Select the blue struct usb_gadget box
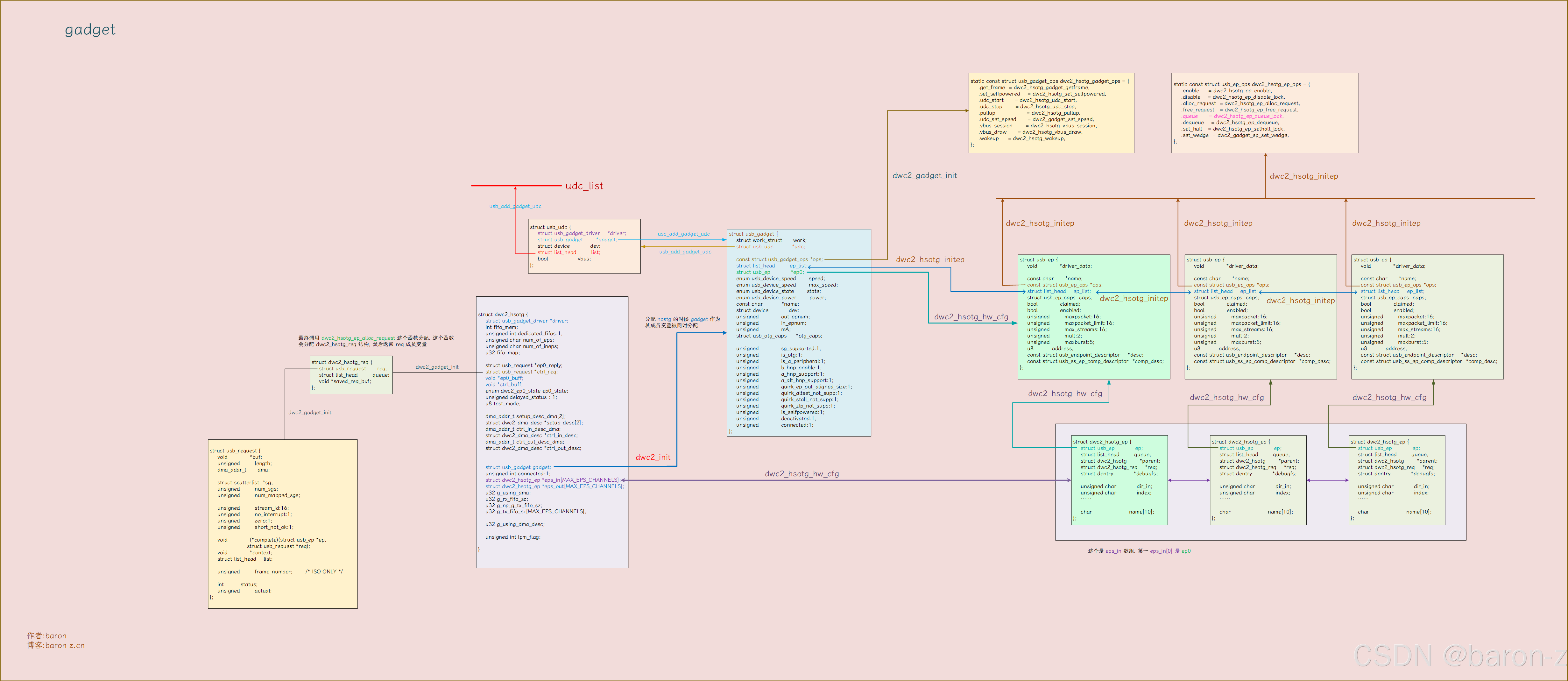The height and width of the screenshot is (681, 1568). coord(799,332)
